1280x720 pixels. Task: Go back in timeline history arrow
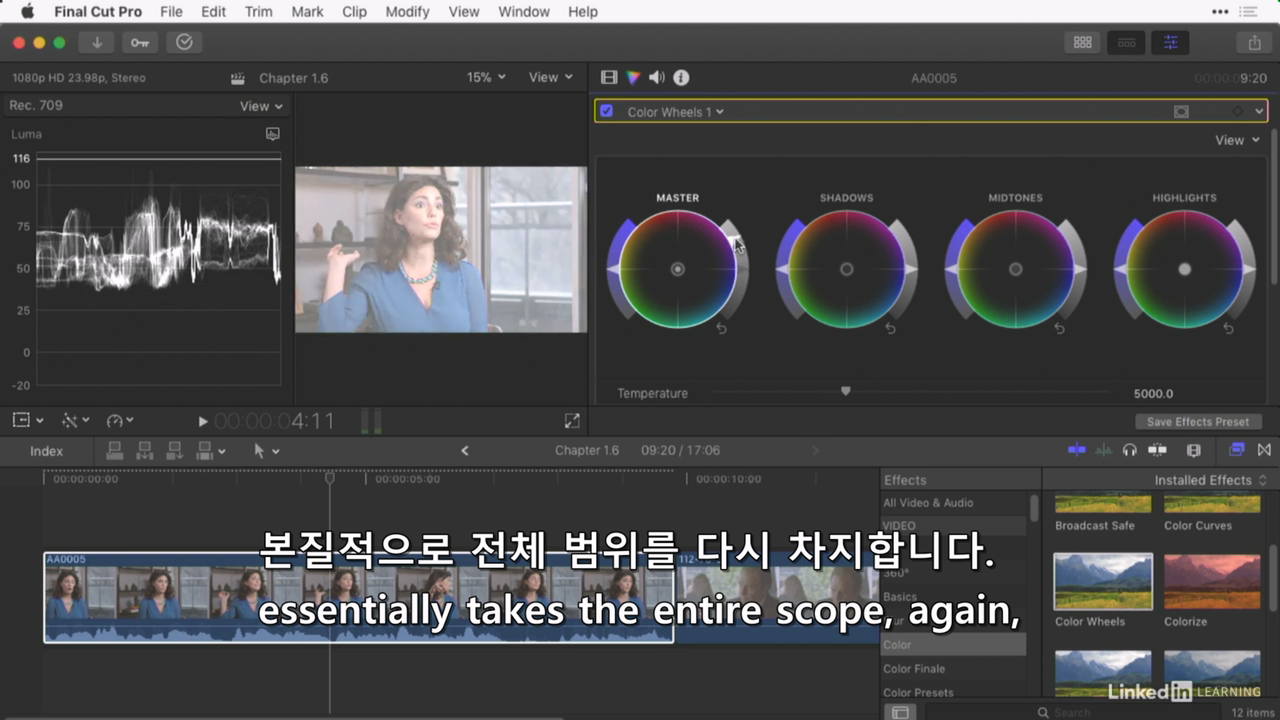click(x=464, y=451)
